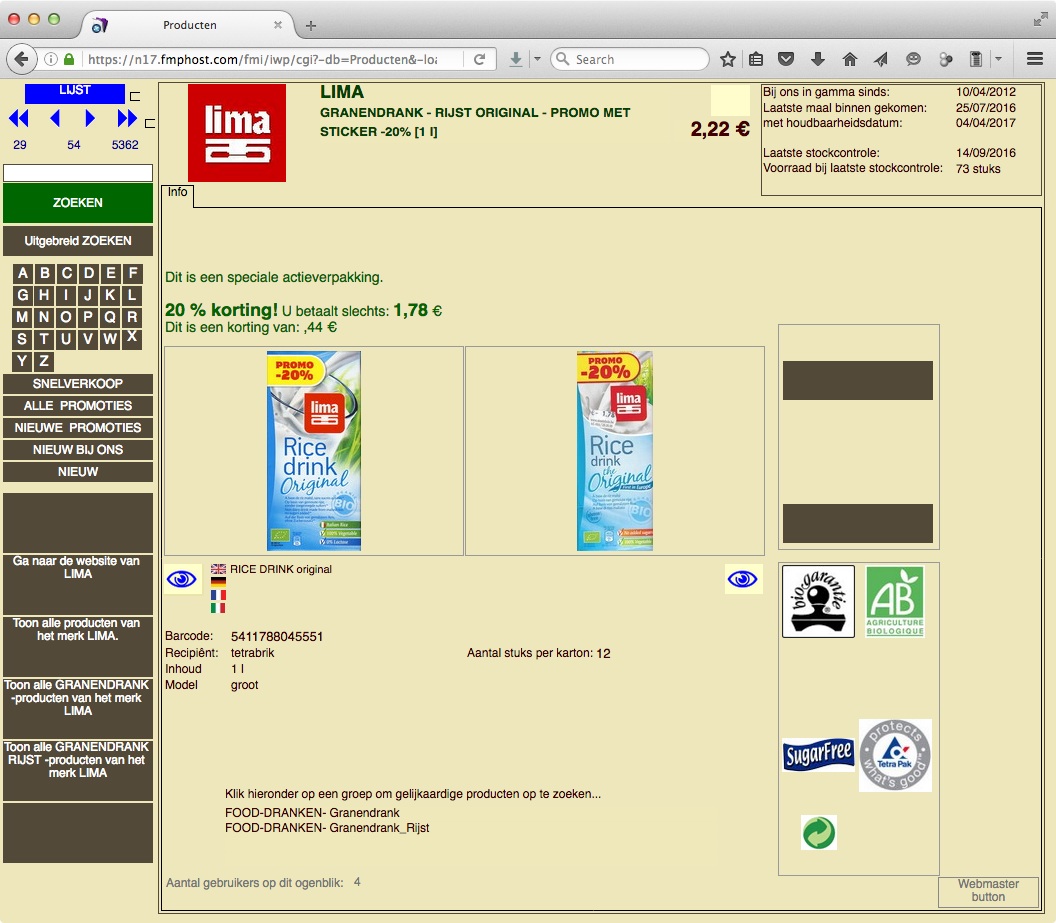Click the Lima brand logo
The image size is (1056, 923).
point(237,133)
